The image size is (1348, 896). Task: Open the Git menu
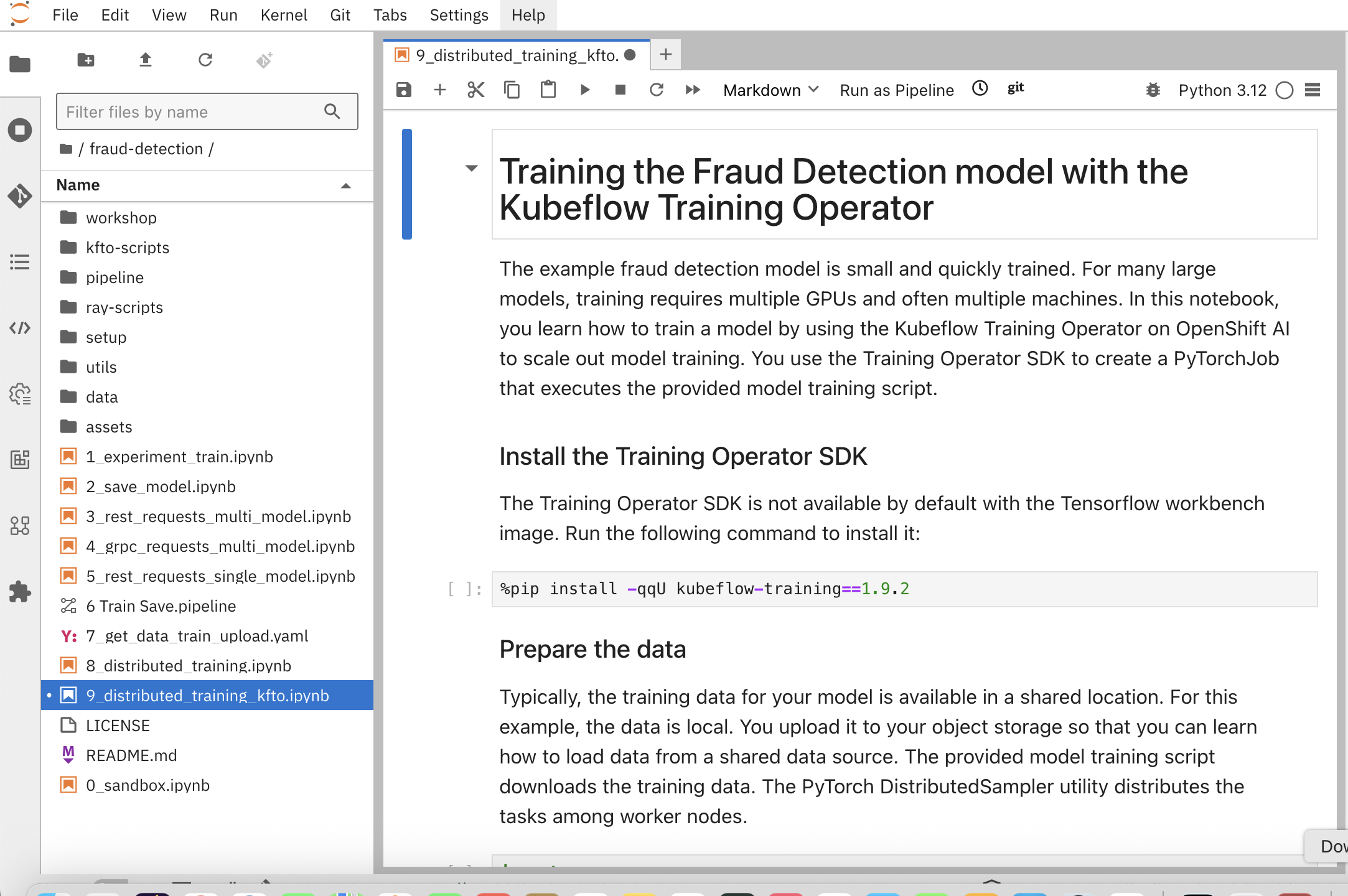point(340,15)
